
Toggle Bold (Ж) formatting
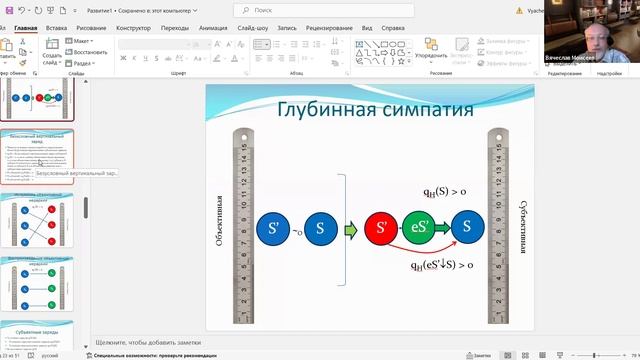click(123, 59)
